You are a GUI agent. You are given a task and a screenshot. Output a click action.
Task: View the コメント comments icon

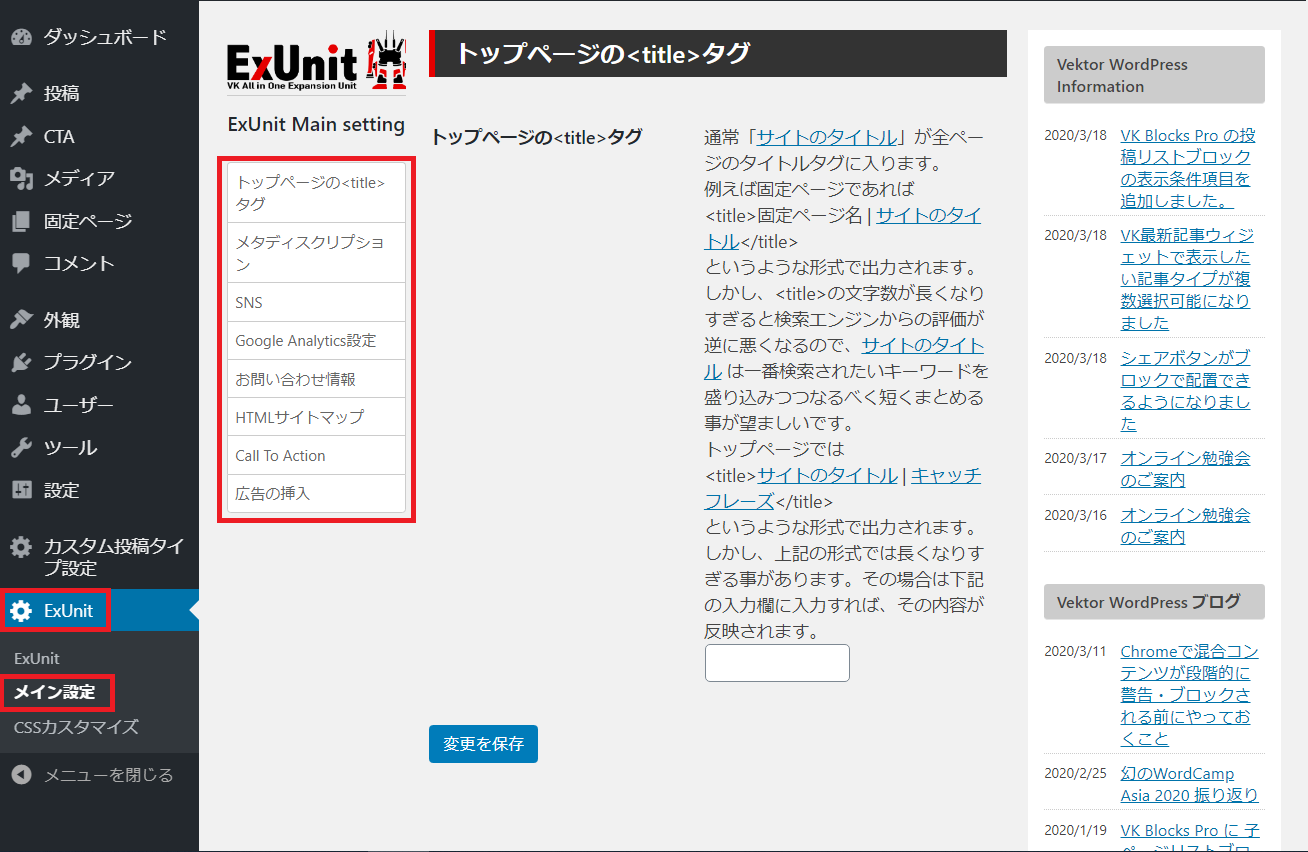click(x=22, y=262)
